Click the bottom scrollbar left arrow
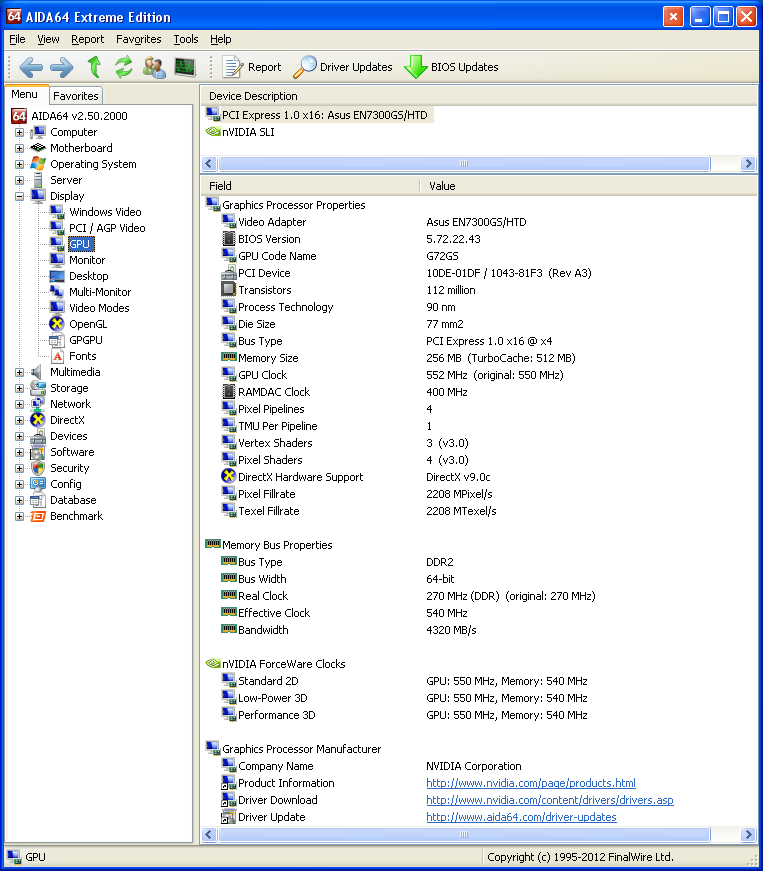The width and height of the screenshot is (763, 871). coord(209,834)
